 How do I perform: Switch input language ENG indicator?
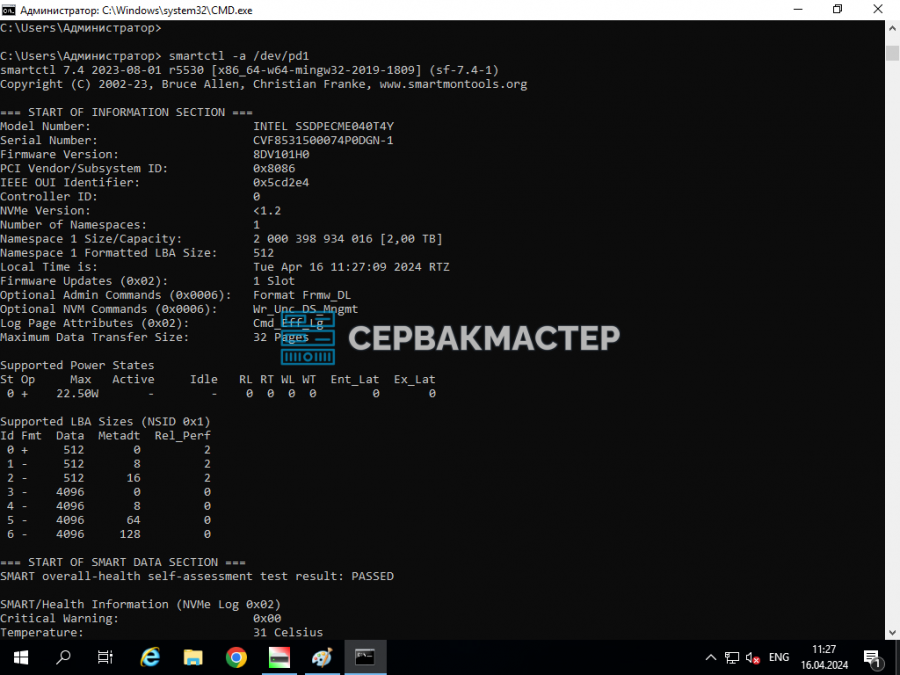tap(779, 658)
